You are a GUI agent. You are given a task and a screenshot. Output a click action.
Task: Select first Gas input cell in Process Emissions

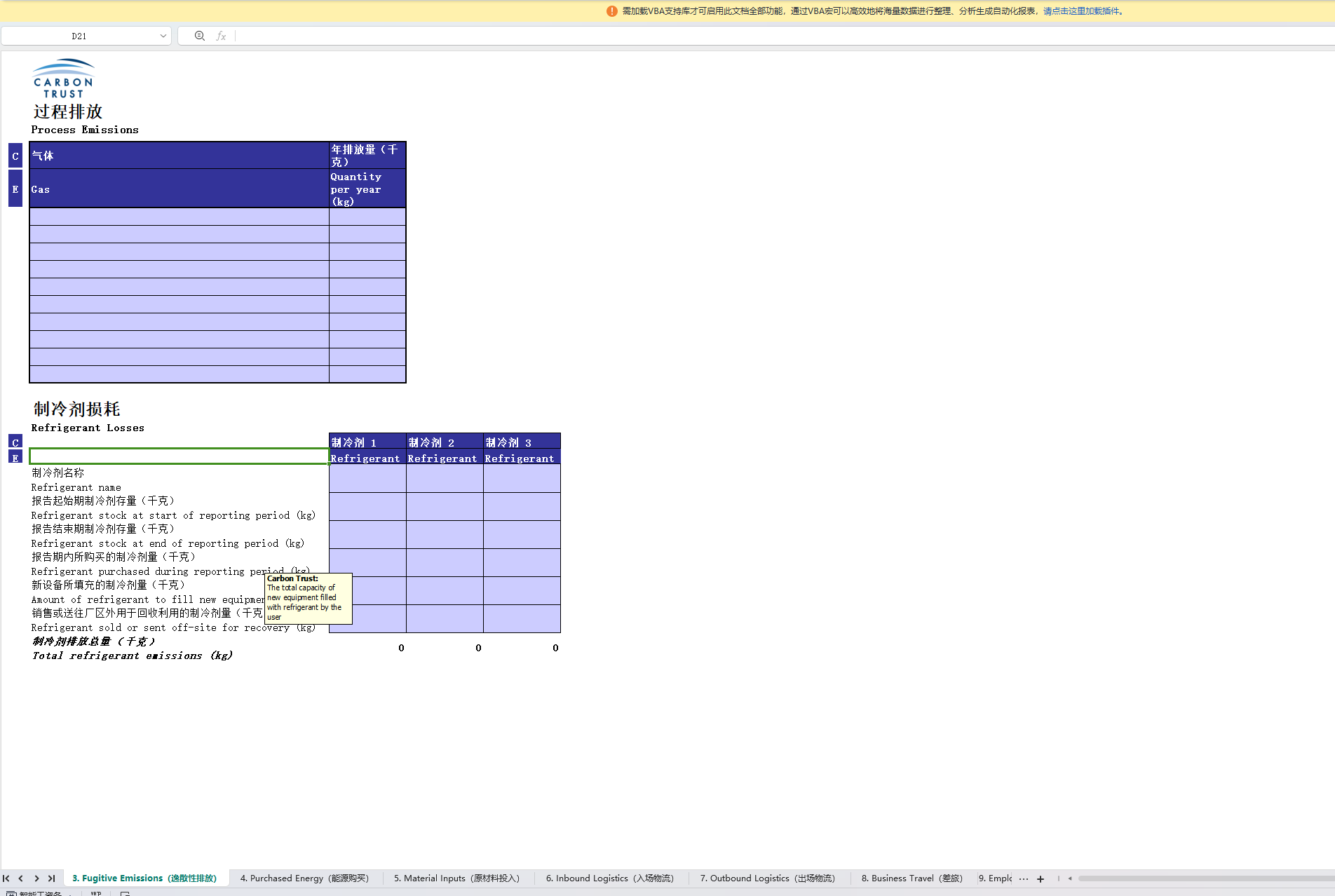point(179,217)
